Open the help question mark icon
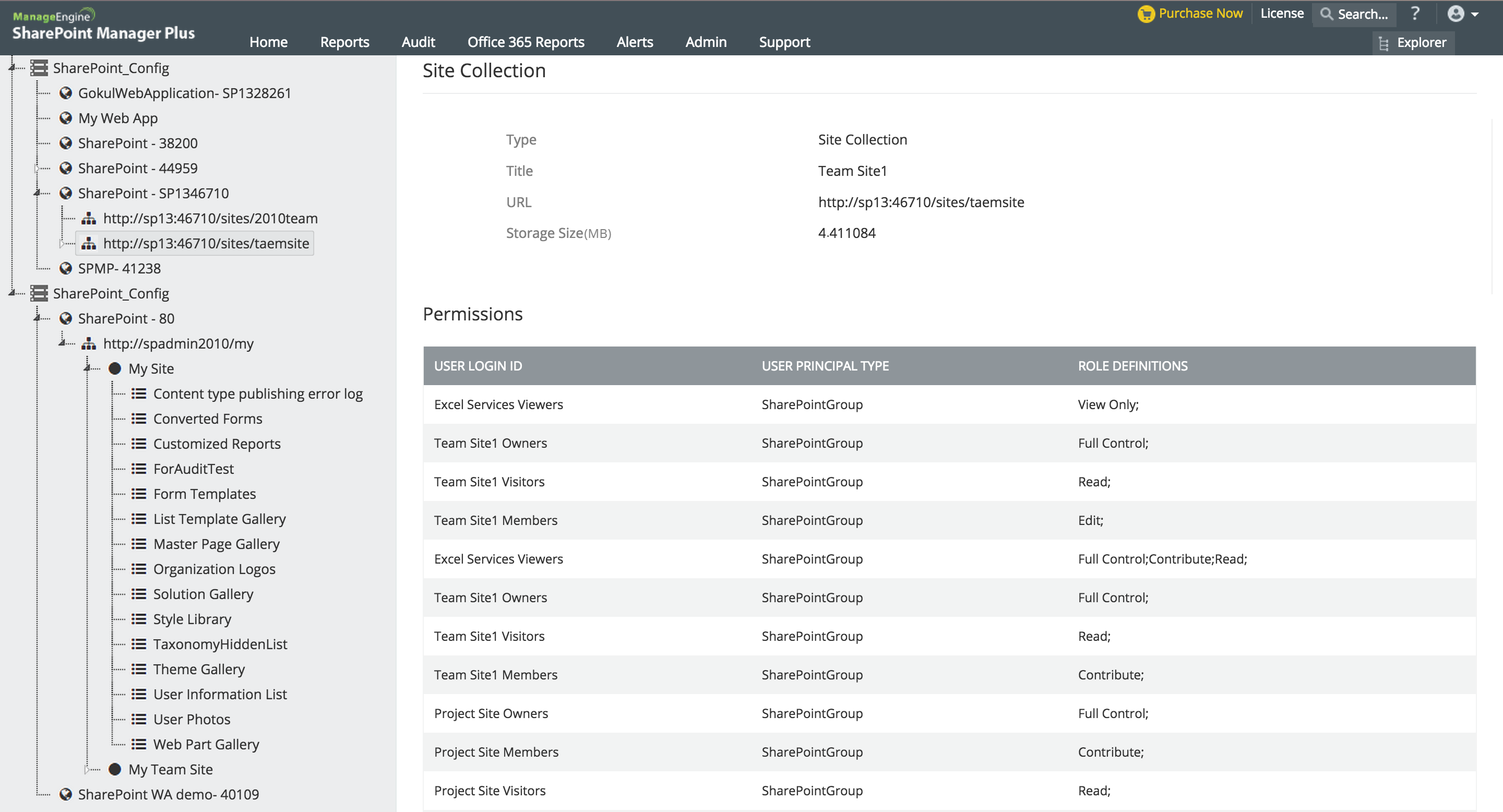 [x=1415, y=14]
